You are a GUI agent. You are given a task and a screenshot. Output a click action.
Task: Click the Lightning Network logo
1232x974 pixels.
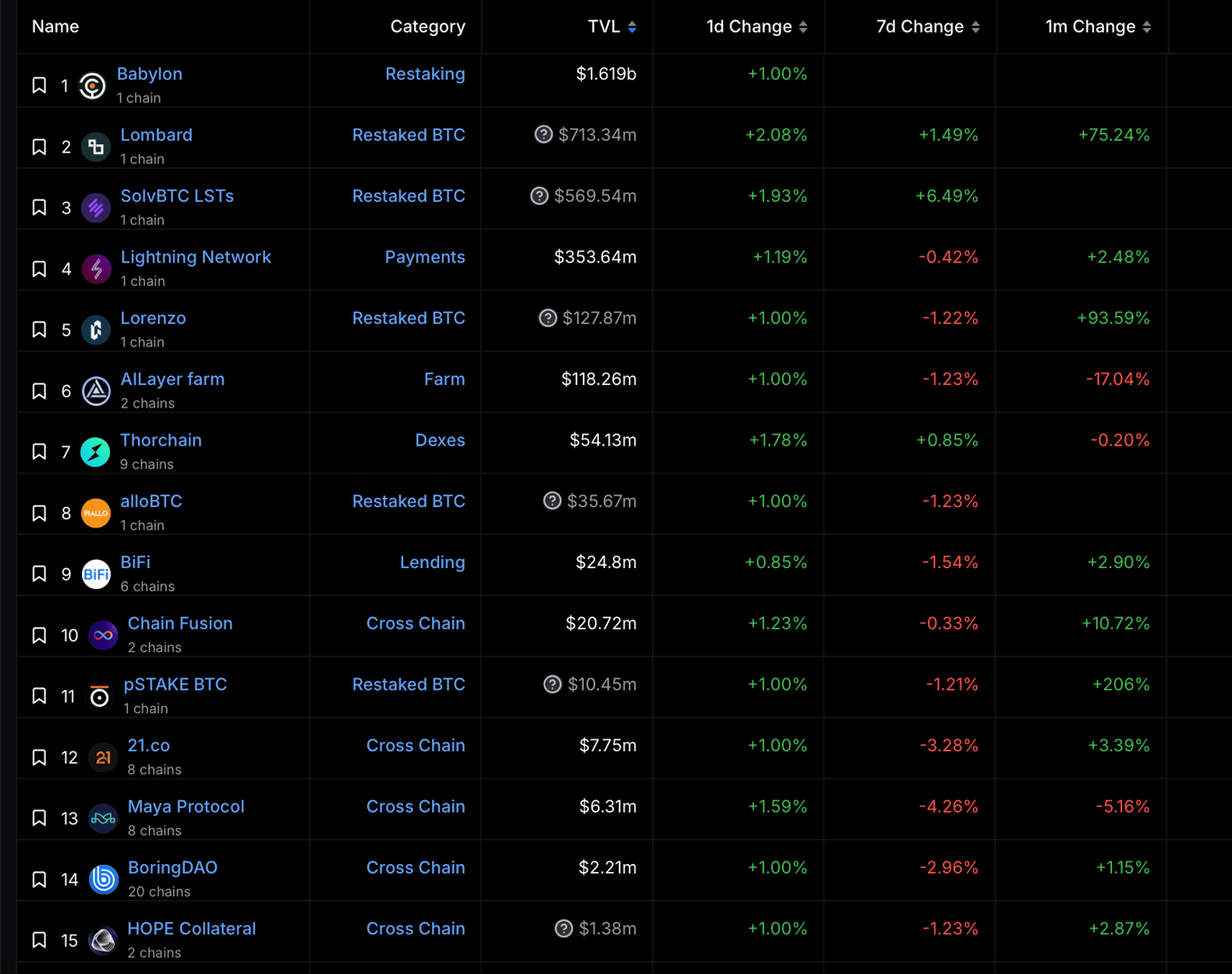[x=97, y=269]
